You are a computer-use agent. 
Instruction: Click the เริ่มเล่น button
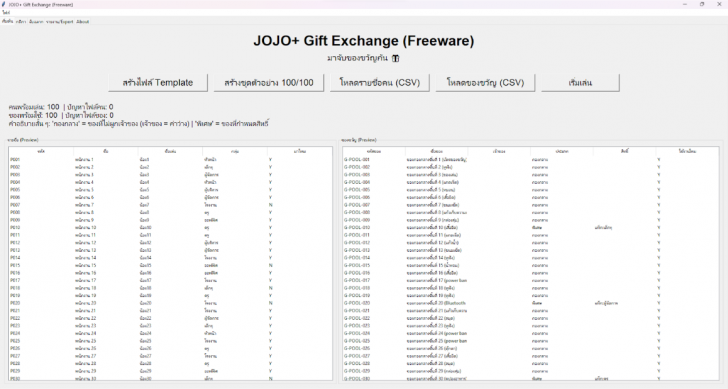pyautogui.click(x=580, y=83)
